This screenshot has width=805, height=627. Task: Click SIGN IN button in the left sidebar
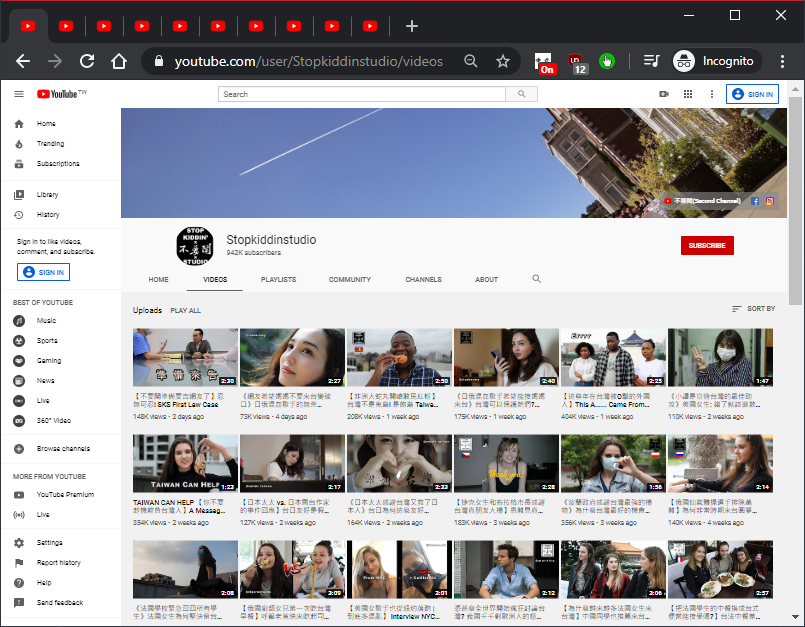point(44,272)
